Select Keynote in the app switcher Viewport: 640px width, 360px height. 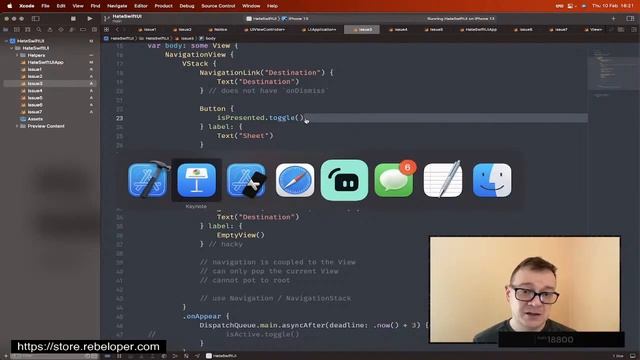(197, 180)
